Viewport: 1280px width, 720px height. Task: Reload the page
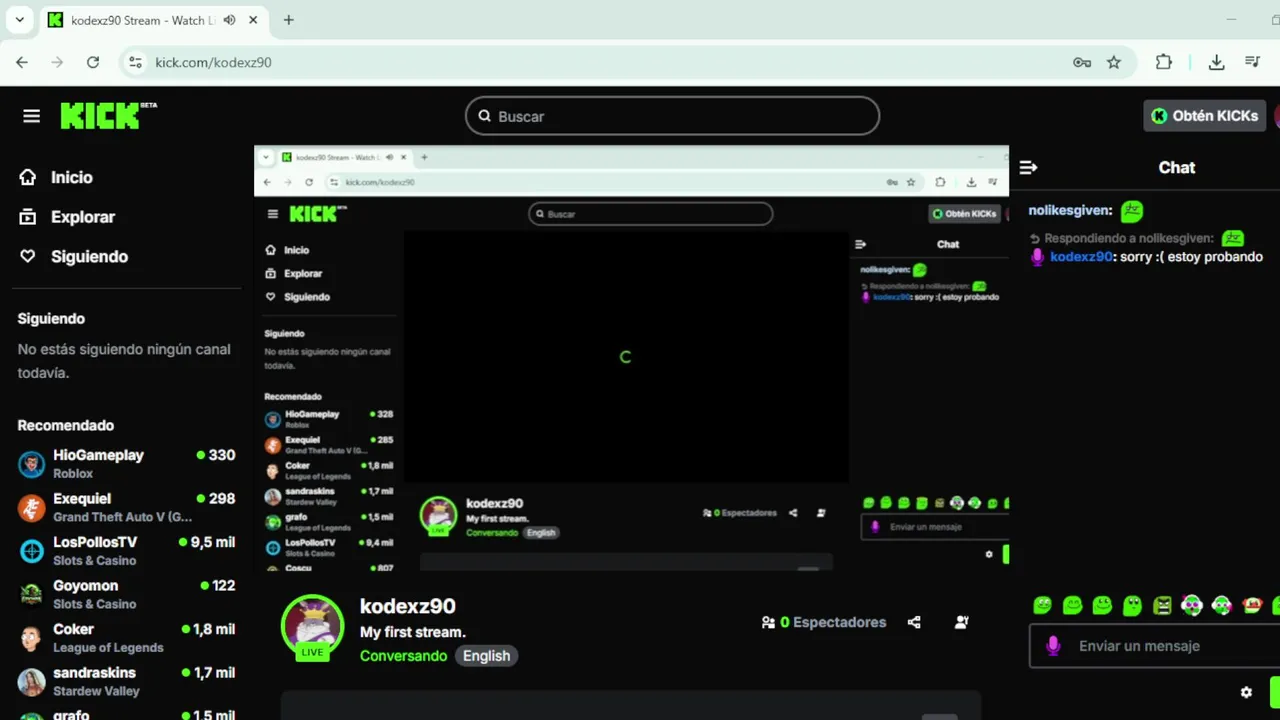pos(92,62)
